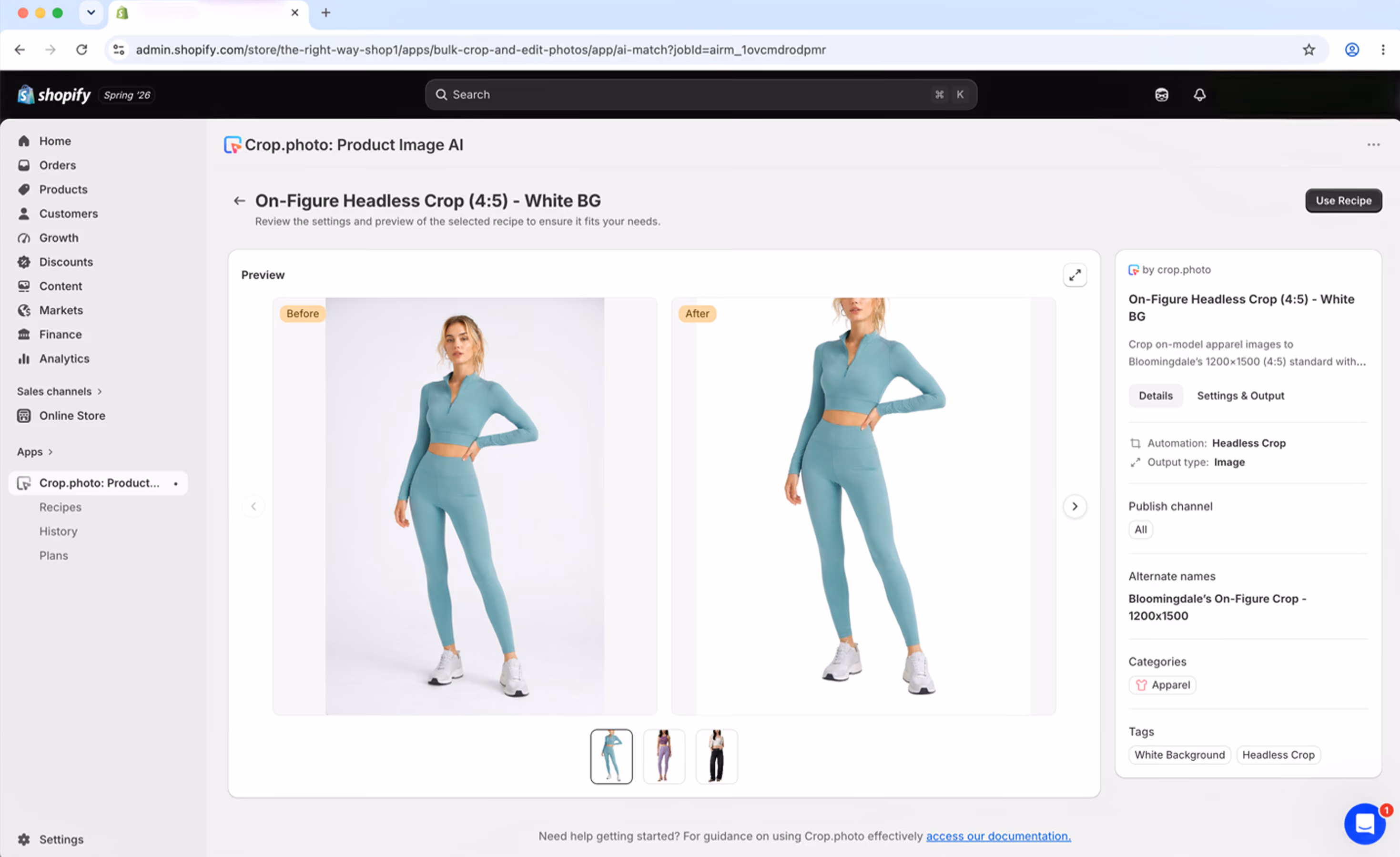
Task: Open the Sidekick assistant icon
Action: [1161, 95]
